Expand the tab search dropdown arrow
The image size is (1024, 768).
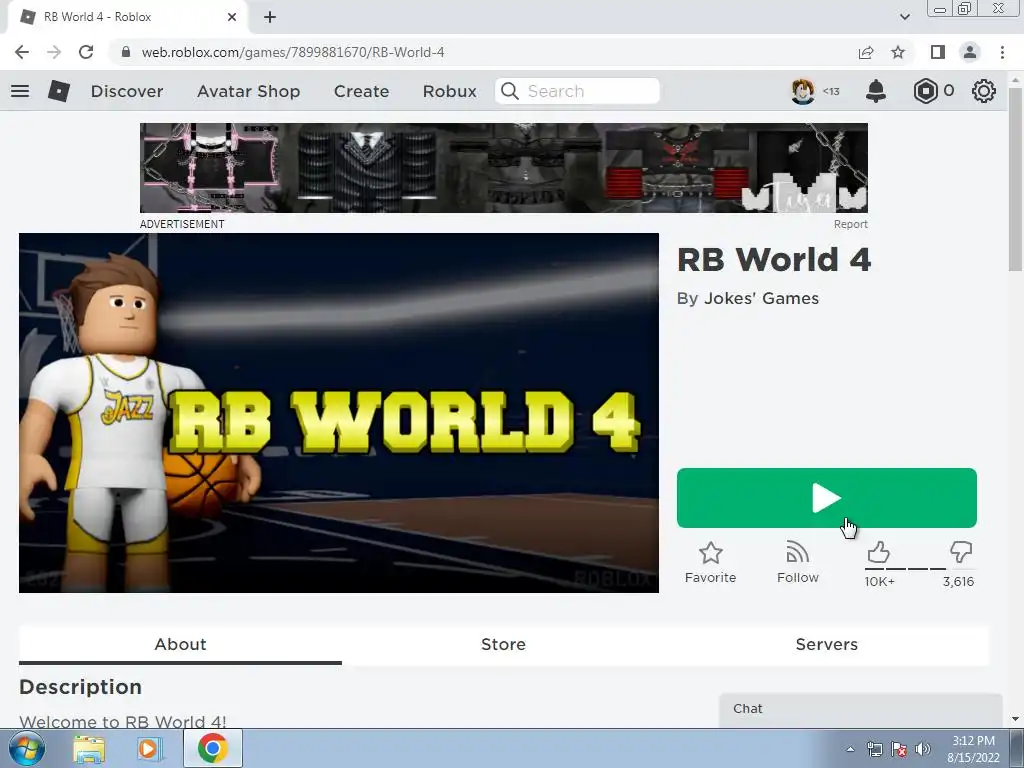click(904, 17)
